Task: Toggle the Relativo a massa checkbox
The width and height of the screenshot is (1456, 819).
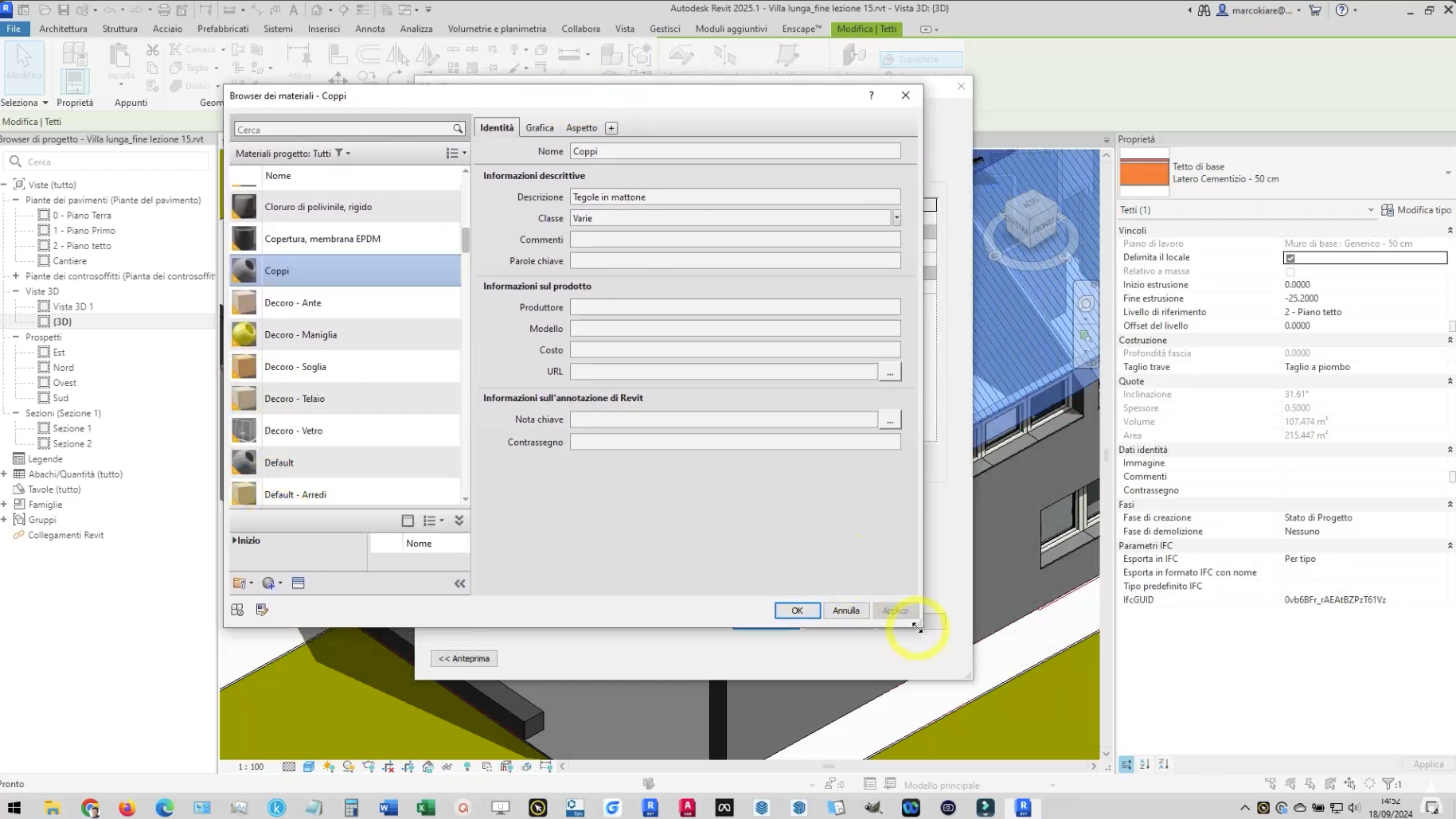Action: click(x=1290, y=271)
